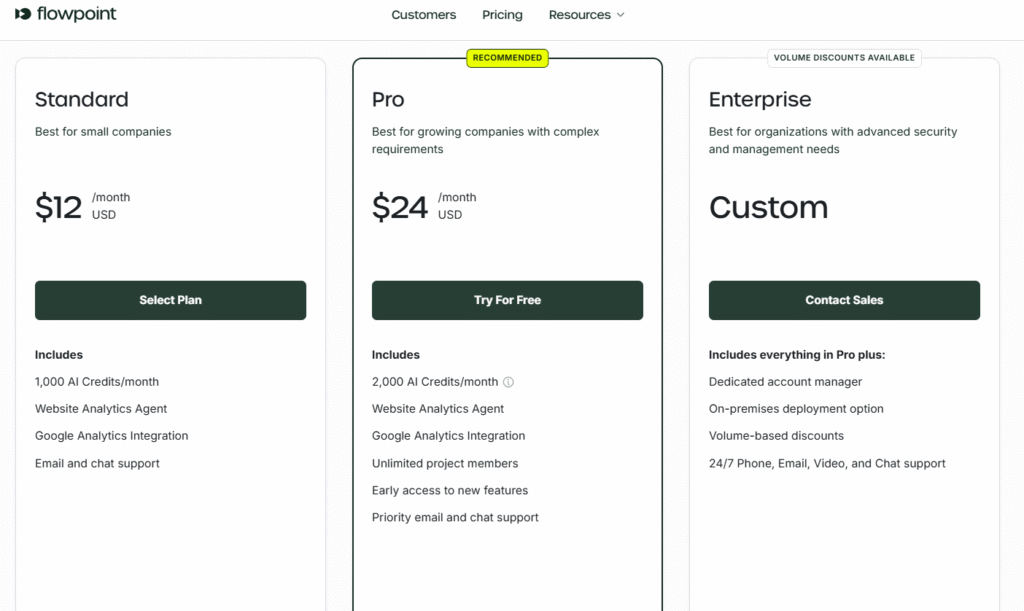Click 'Best for growing companies' description text
The height and width of the screenshot is (611, 1024).
pyautogui.click(x=485, y=140)
